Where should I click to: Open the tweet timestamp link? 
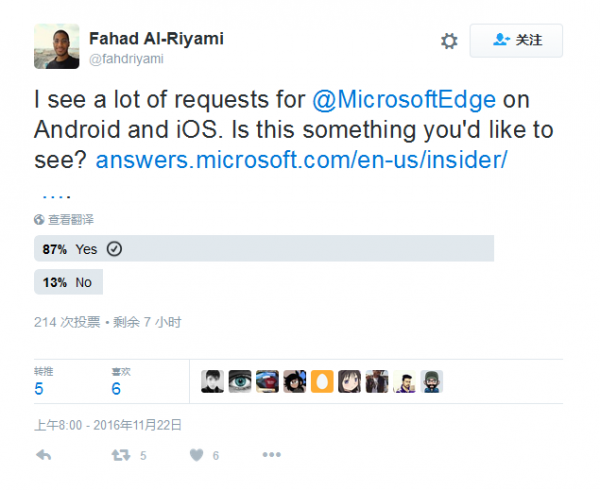pyautogui.click(x=108, y=425)
